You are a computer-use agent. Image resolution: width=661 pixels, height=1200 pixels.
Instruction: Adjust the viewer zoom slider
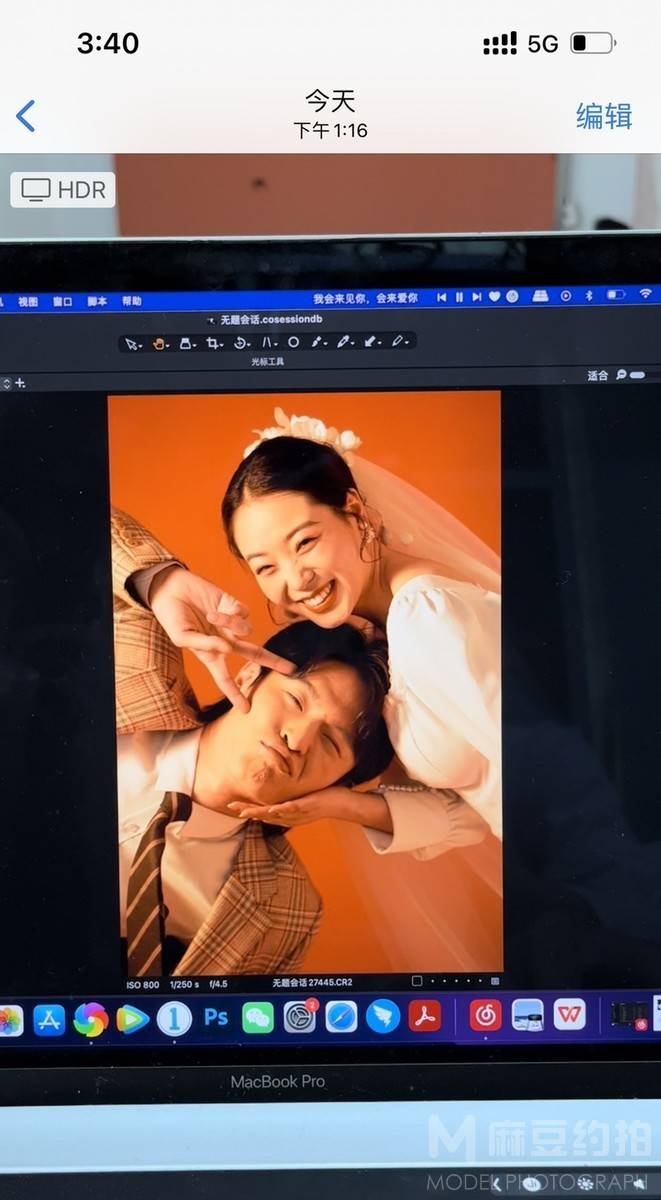(x=638, y=375)
